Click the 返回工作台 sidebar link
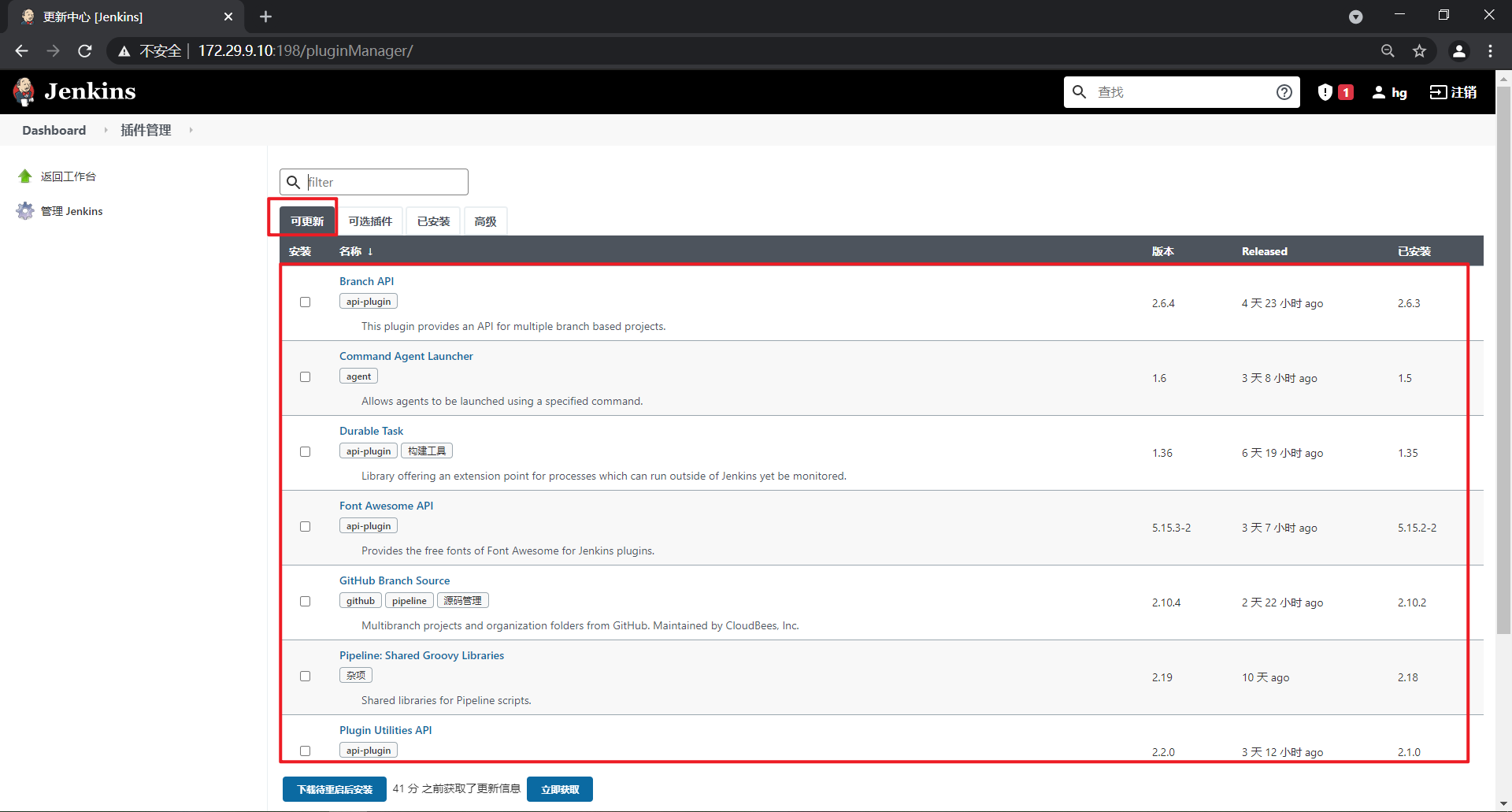Image resolution: width=1512 pixels, height=812 pixels. (69, 176)
